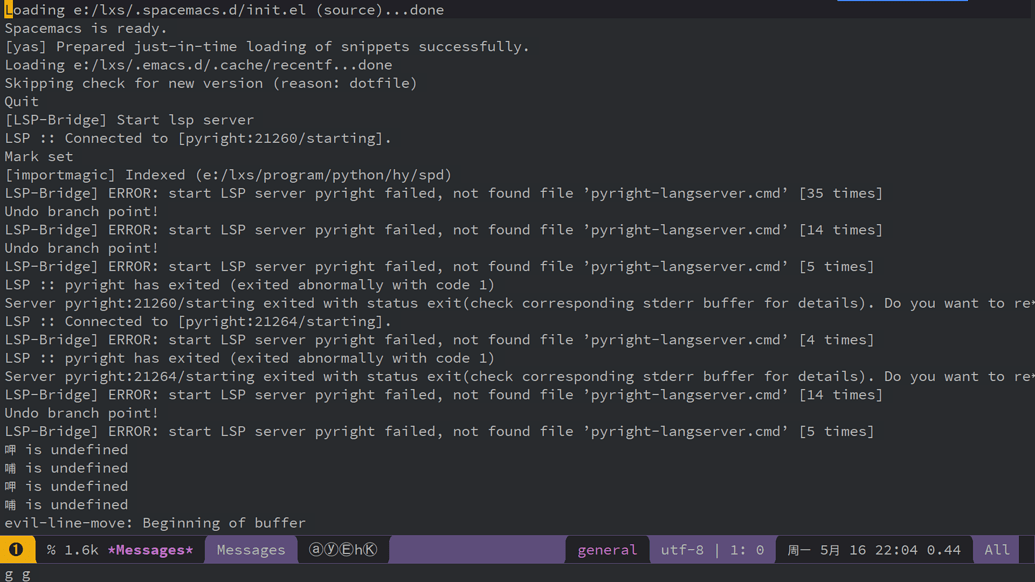This screenshot has width=1035, height=582.
Task: Click the blue scrollbar at top
Action: (x=900, y=3)
